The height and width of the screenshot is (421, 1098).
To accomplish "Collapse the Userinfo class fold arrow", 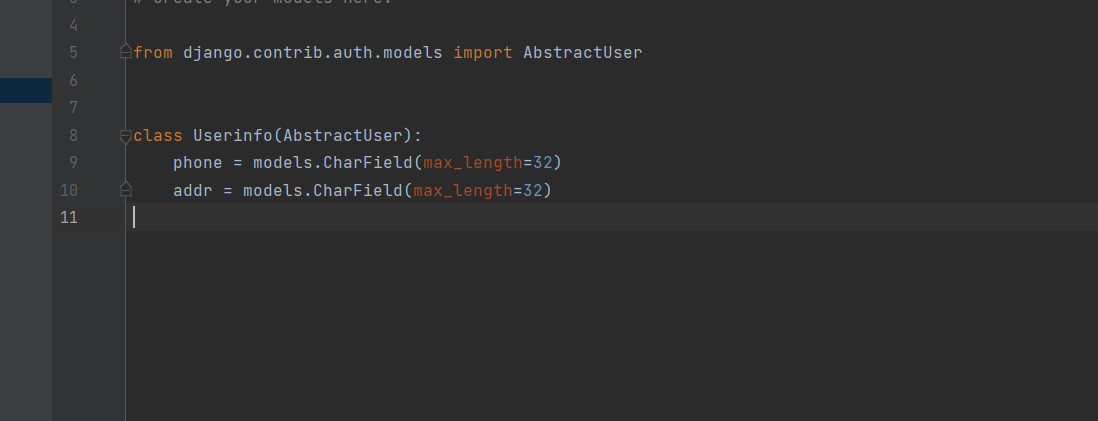I will (125, 135).
